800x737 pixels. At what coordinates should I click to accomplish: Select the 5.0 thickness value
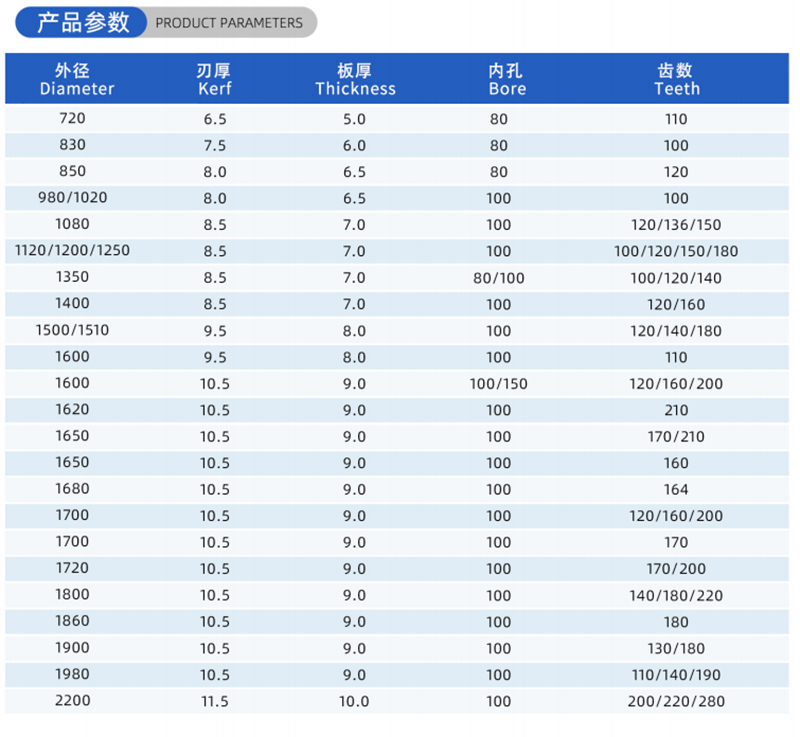355,119
